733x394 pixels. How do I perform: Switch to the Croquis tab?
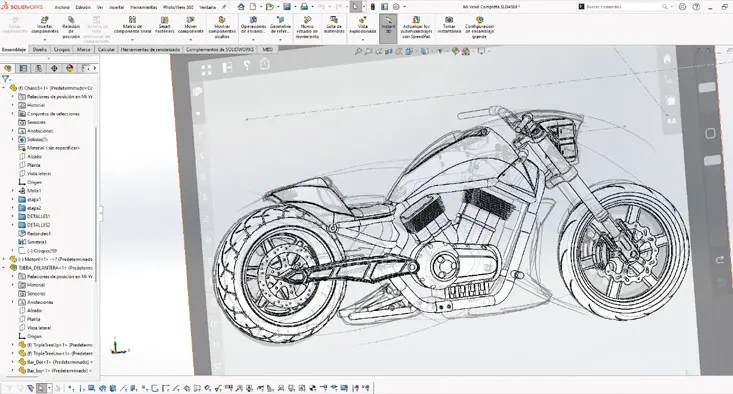62,49
